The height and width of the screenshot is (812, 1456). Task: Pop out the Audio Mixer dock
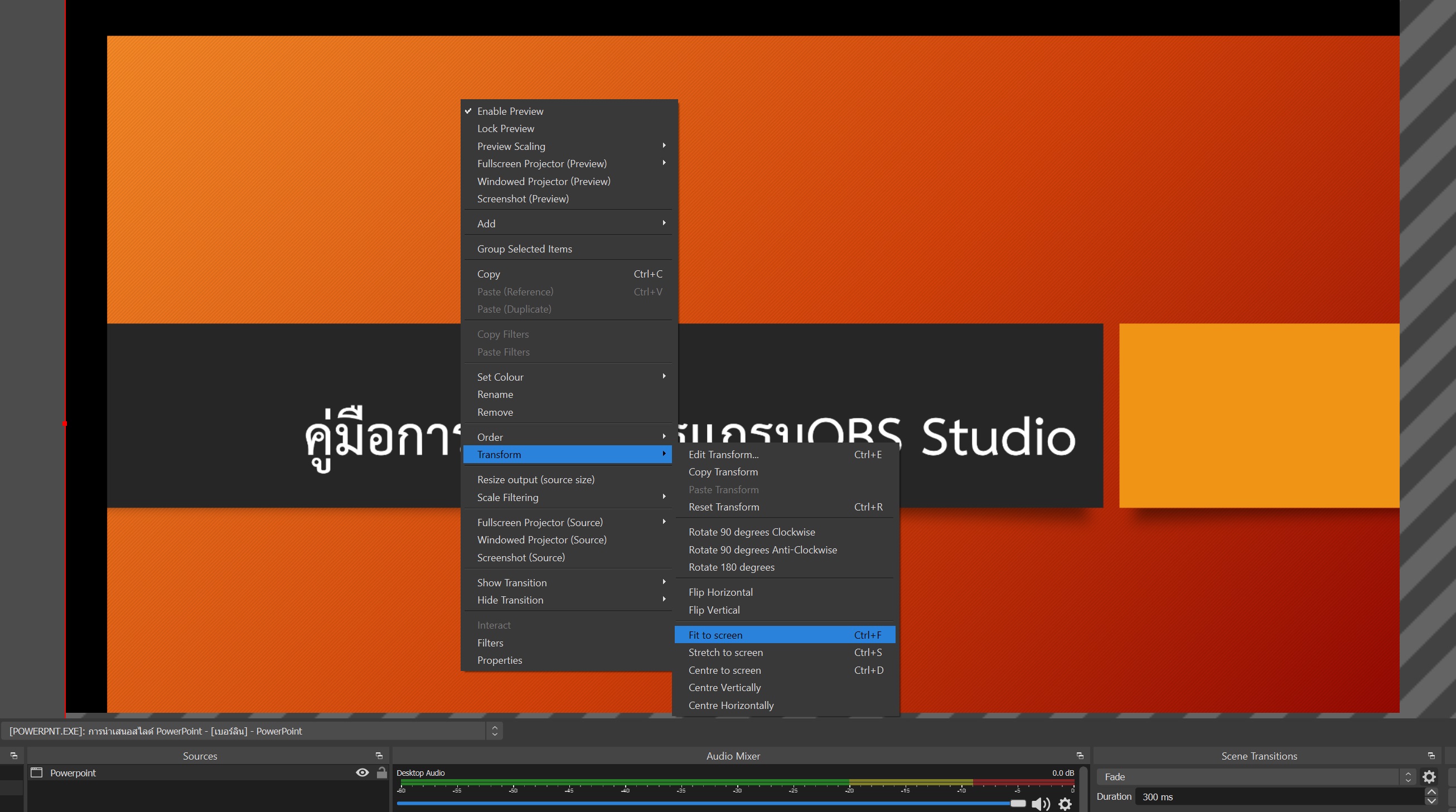coord(1080,756)
